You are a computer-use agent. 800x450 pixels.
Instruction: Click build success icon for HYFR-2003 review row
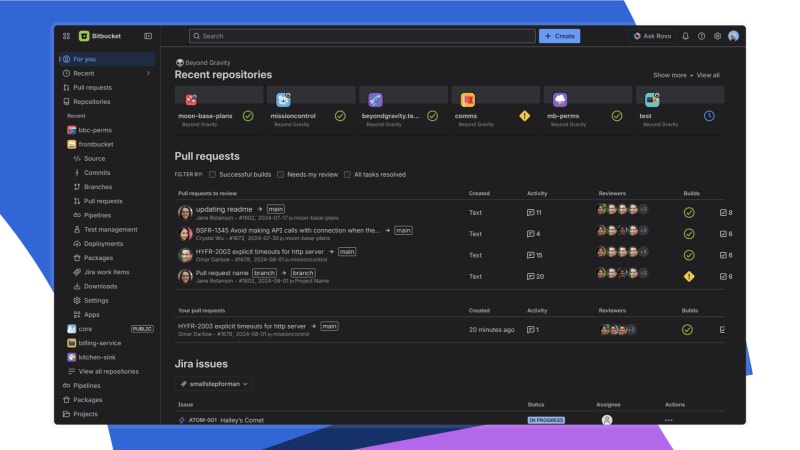(689, 255)
